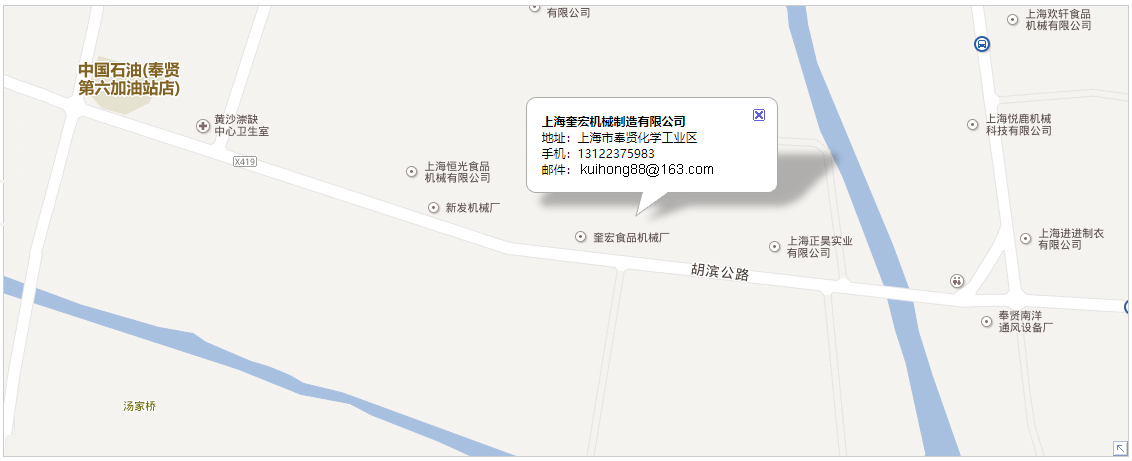
Task: Click 上海欢轩食品机械 marker icon
Action: pyautogui.click(x=1013, y=19)
